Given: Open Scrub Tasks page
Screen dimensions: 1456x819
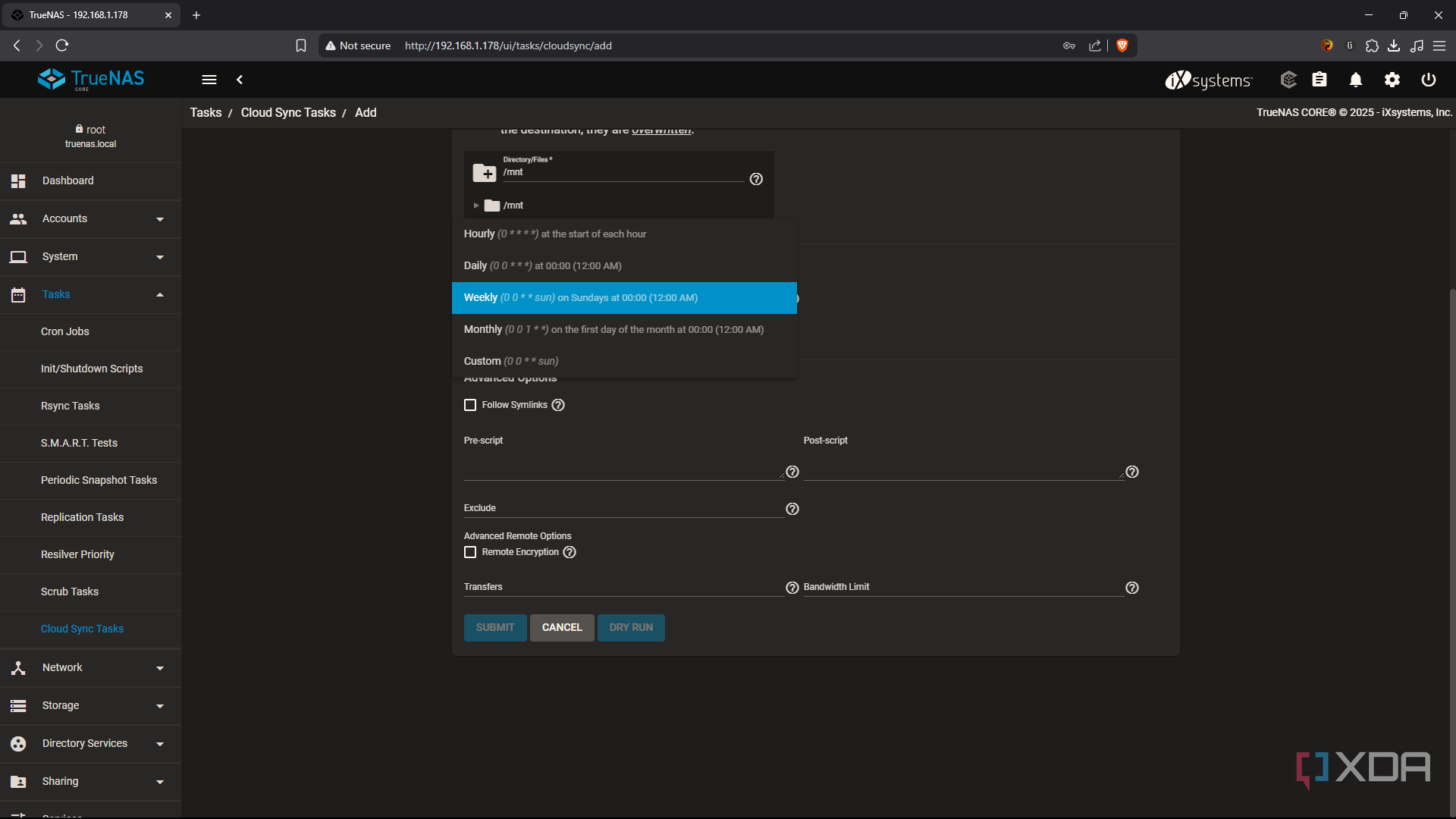Looking at the screenshot, I should point(91,592).
